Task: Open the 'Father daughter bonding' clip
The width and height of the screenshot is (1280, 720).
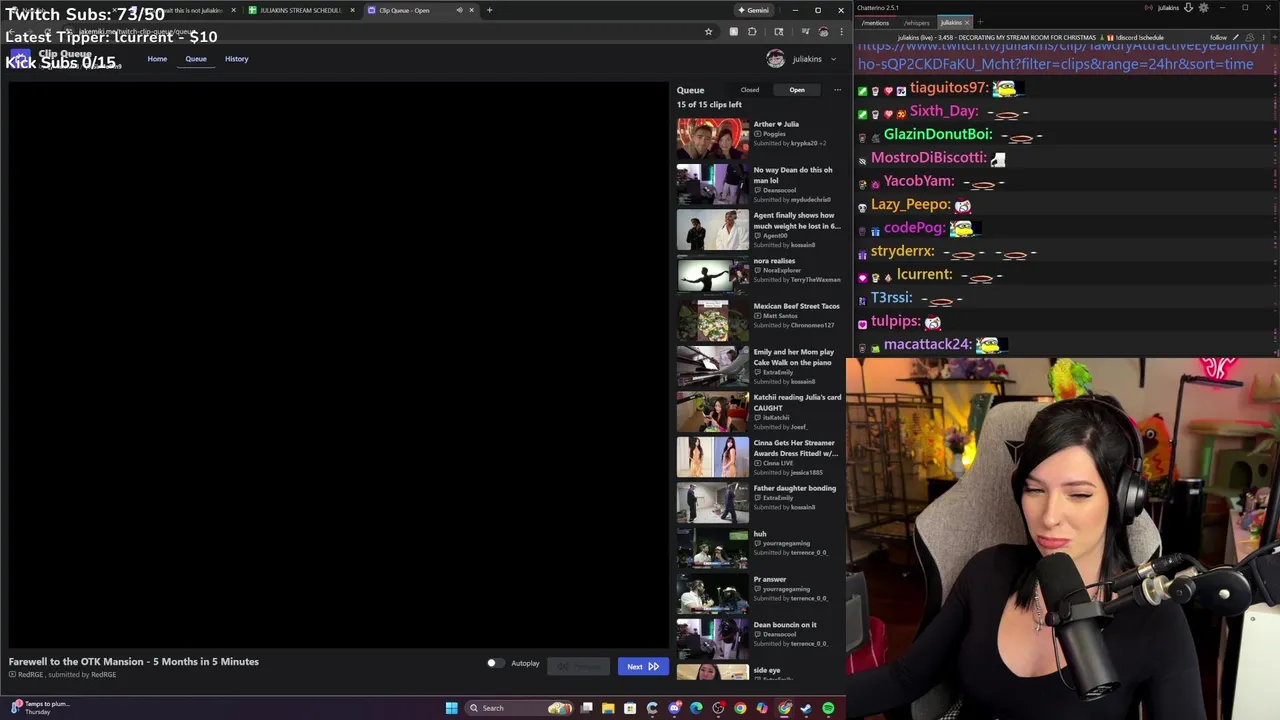Action: (760, 503)
